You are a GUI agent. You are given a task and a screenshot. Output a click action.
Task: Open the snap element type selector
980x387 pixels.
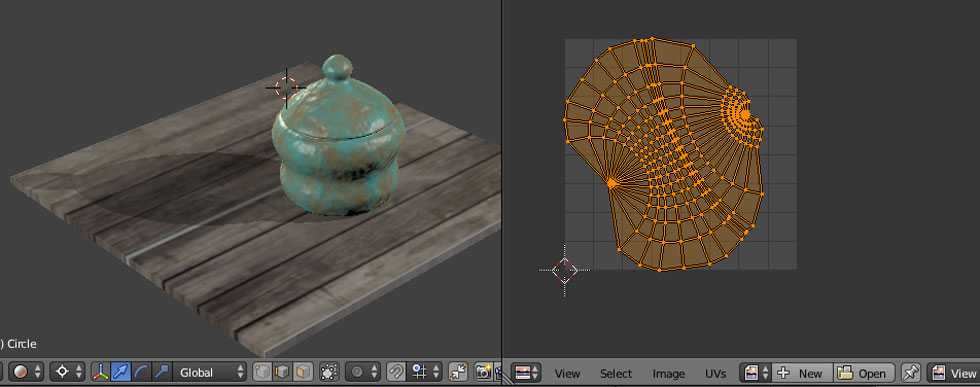[424, 373]
